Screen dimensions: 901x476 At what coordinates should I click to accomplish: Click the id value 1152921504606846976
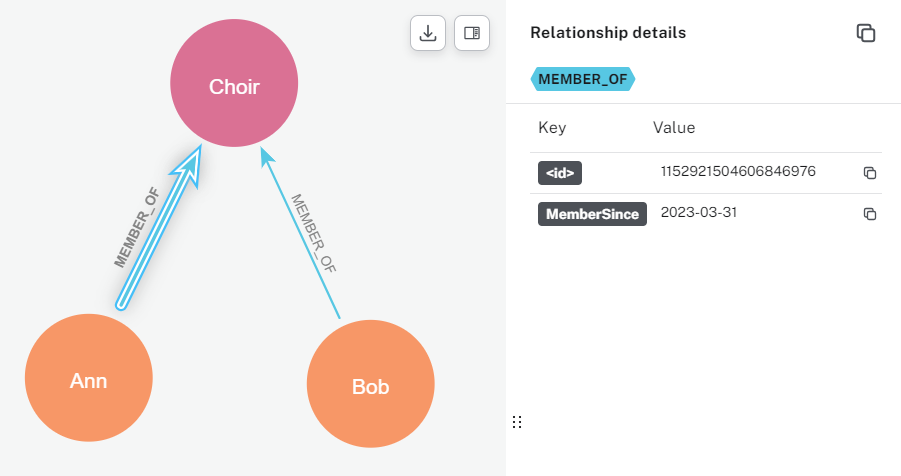click(x=738, y=172)
